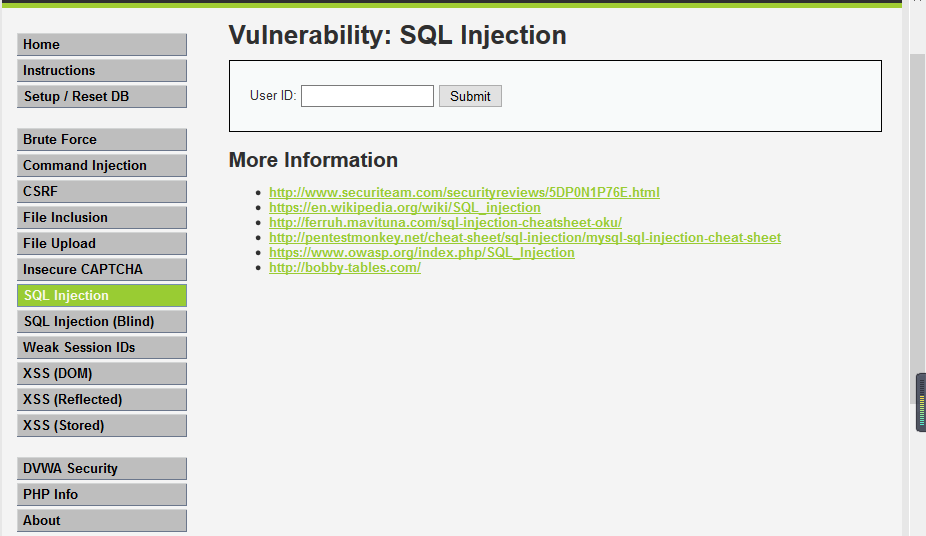Viewport: 926px width, 536px height.
Task: Visit the bobby-tables.com link
Action: 344,268
